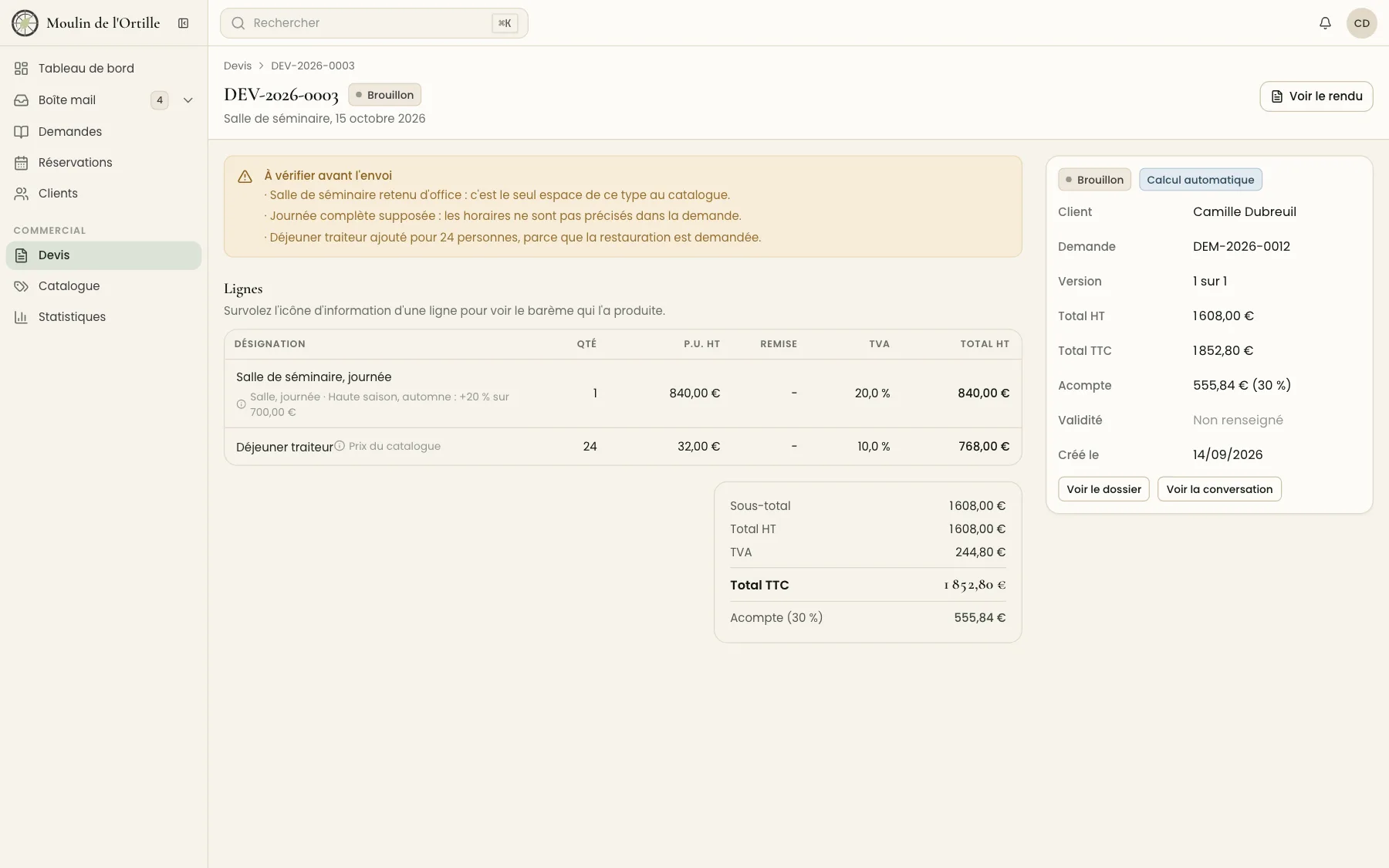Screen dimensions: 1389x868
Task: Click the info icon beside Déjeuner traiteur
Action: (340, 446)
